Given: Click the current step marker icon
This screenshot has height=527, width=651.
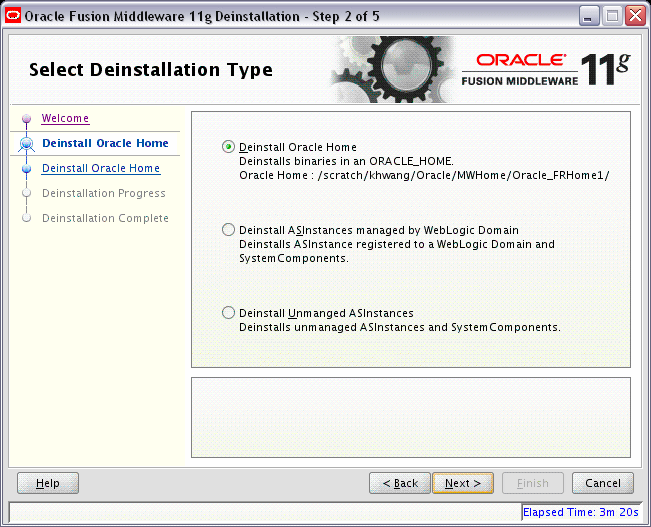Looking at the screenshot, I should [x=27, y=144].
